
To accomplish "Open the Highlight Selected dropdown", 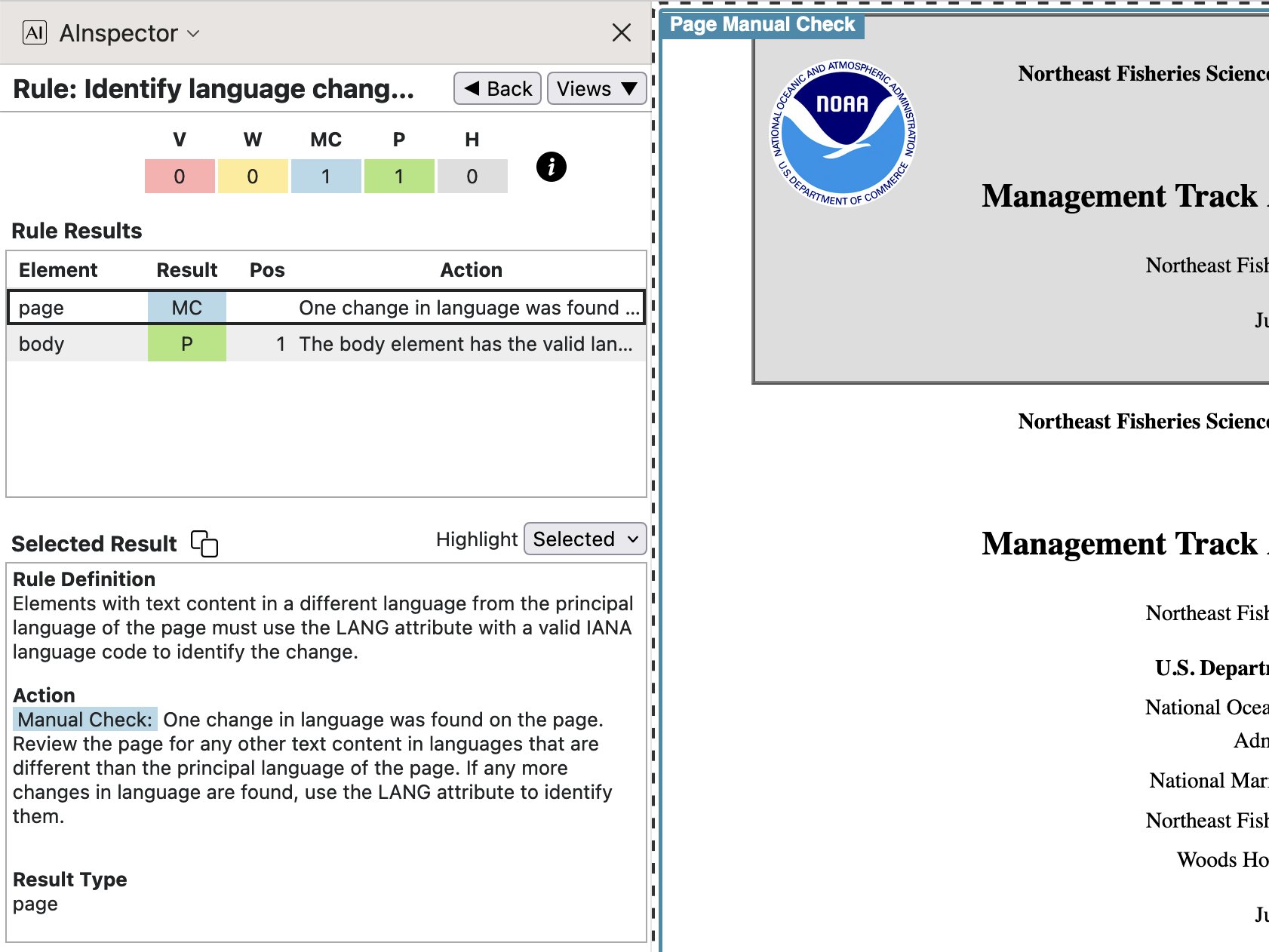I will click(585, 539).
